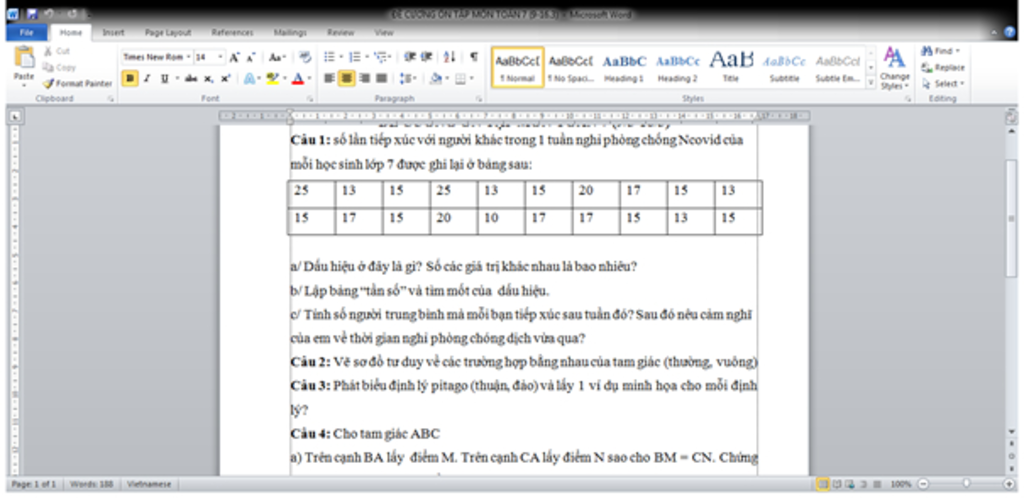Screen dimensions: 1024x498
Task: Click the numbered list icon
Action: click(x=357, y=57)
